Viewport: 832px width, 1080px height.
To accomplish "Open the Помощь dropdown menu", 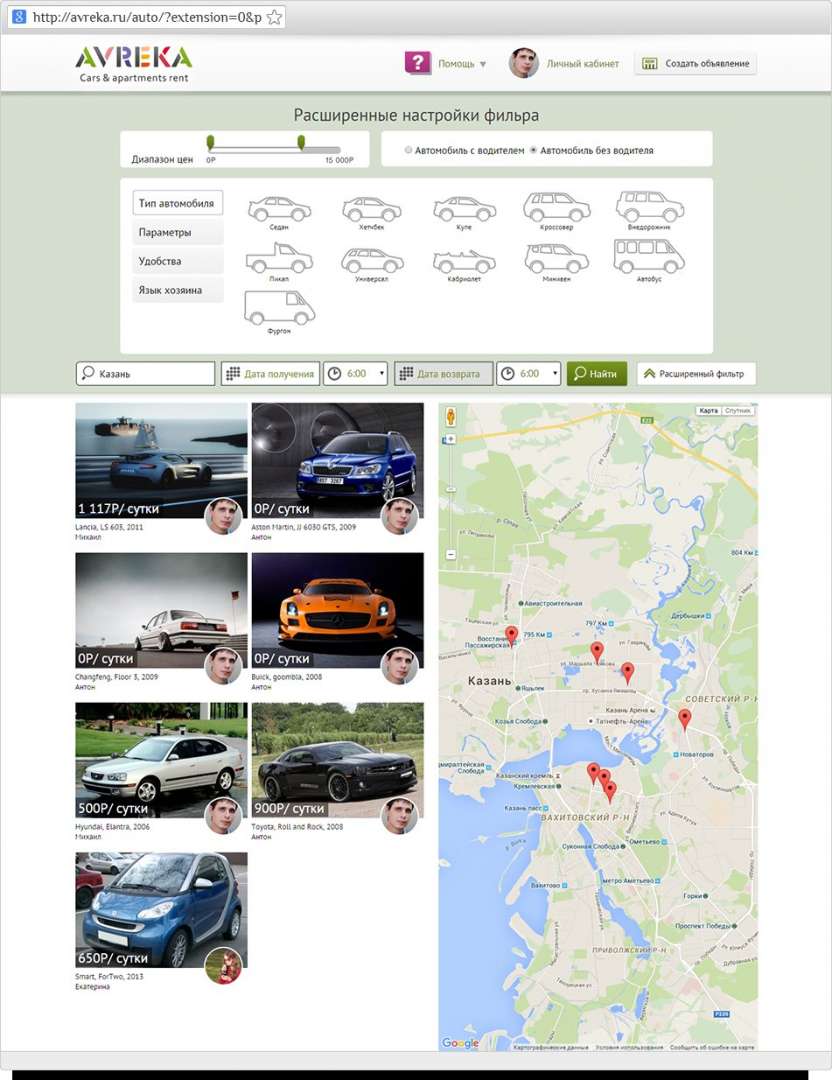I will (x=462, y=63).
